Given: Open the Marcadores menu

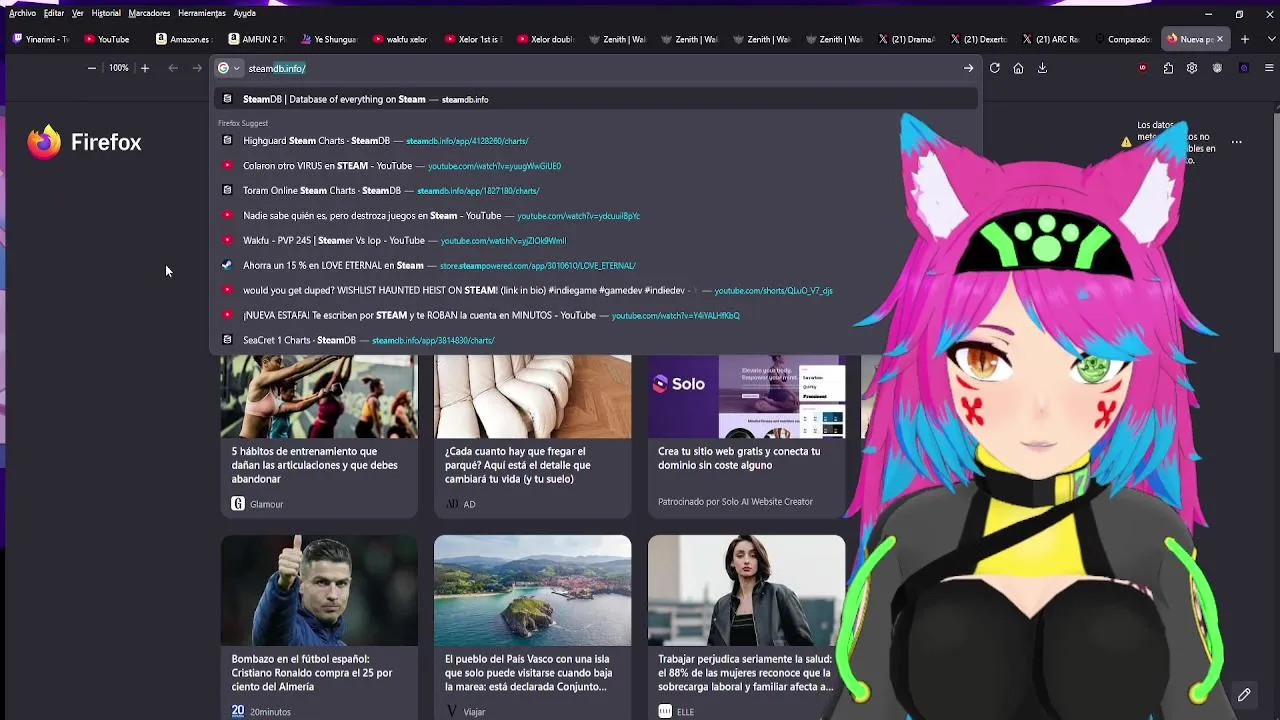Looking at the screenshot, I should pos(149,13).
